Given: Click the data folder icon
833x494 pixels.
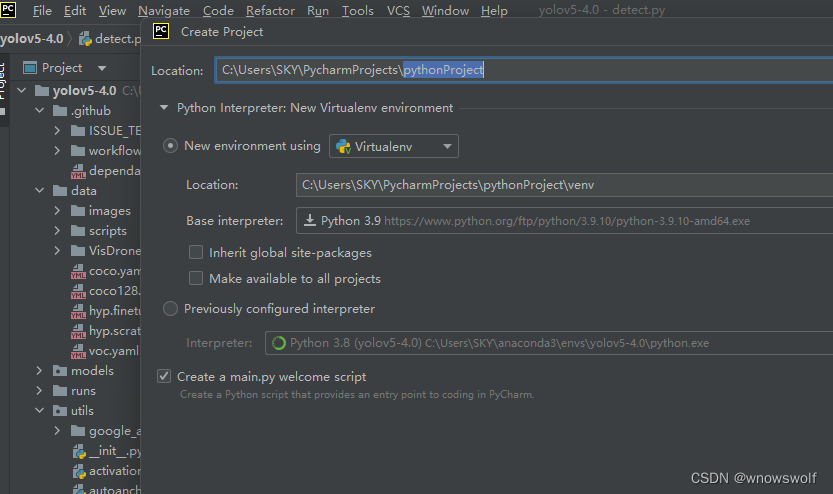Looking at the screenshot, I should (x=60, y=191).
